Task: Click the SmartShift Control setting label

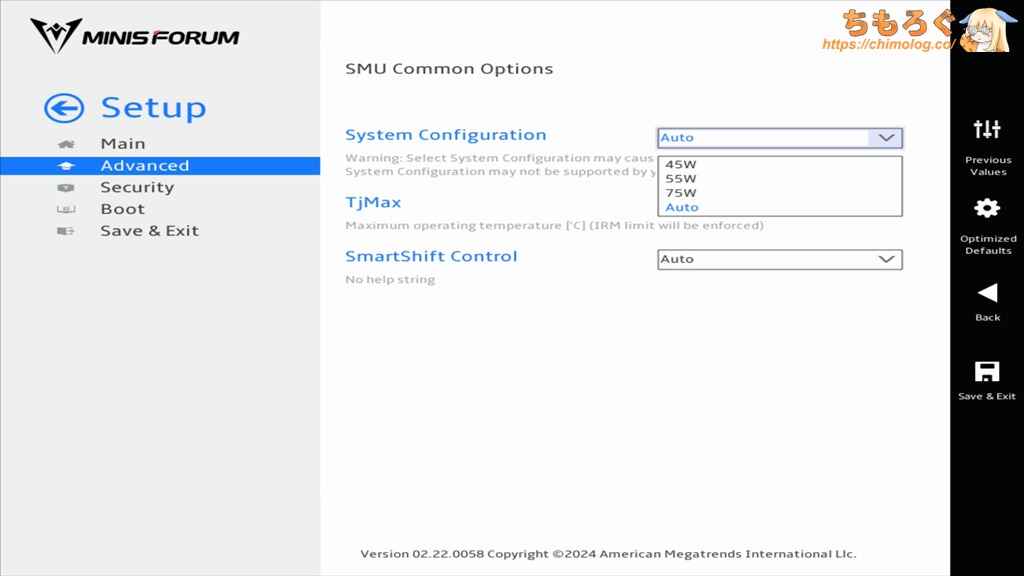Action: pyautogui.click(x=431, y=256)
